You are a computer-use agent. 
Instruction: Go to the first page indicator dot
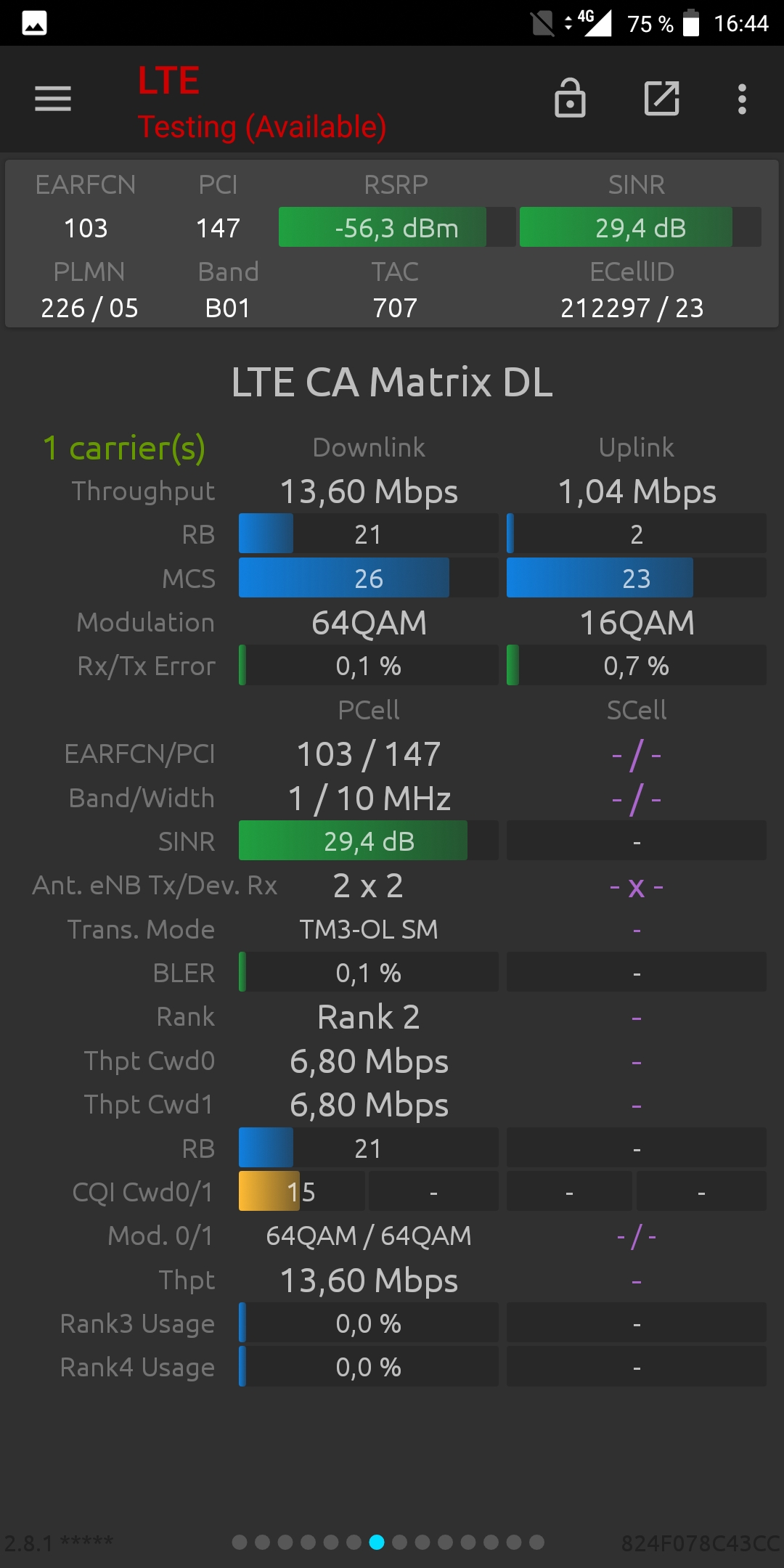[240, 1542]
